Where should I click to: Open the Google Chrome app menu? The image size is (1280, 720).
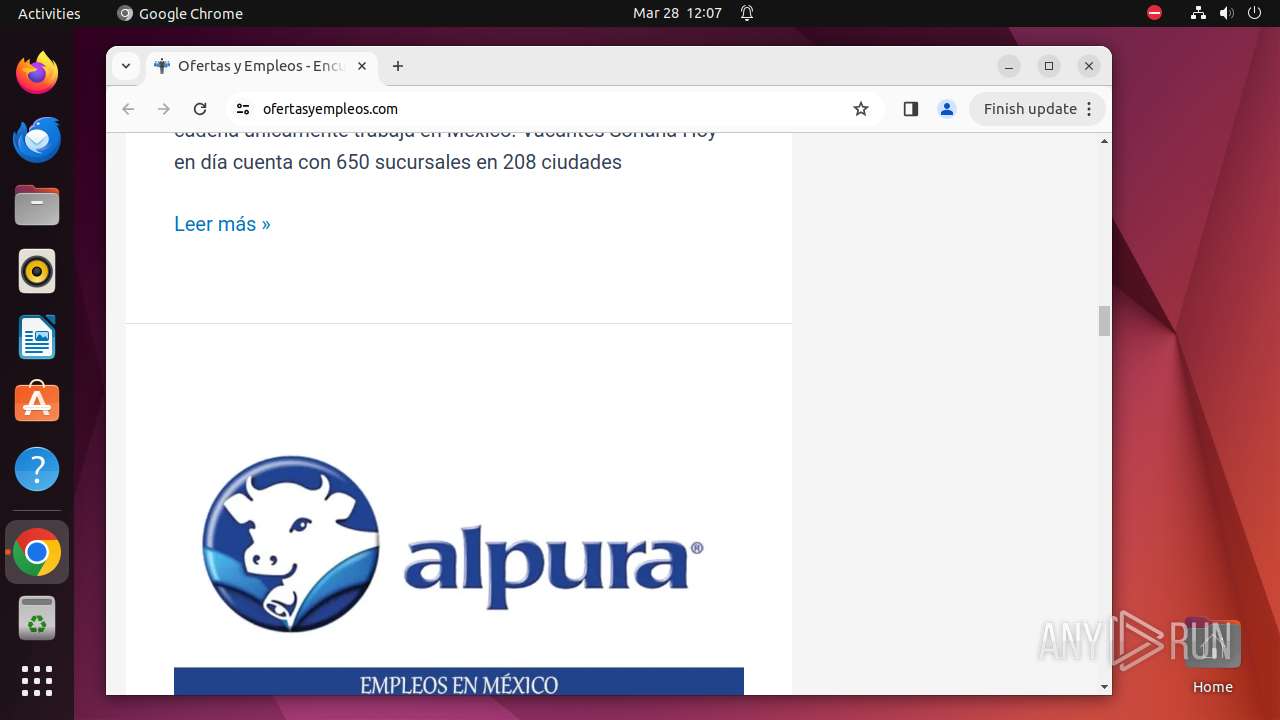(180, 13)
